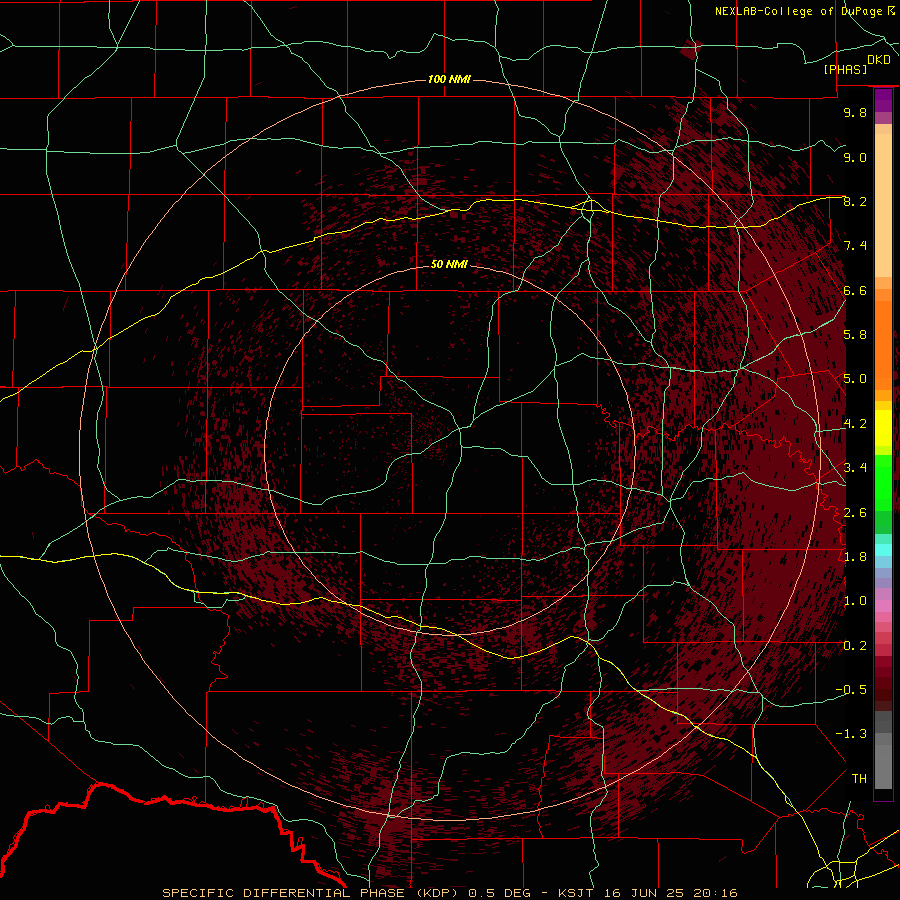Click the 50 NMI range ring label
900x900 pixels.
click(x=449, y=264)
